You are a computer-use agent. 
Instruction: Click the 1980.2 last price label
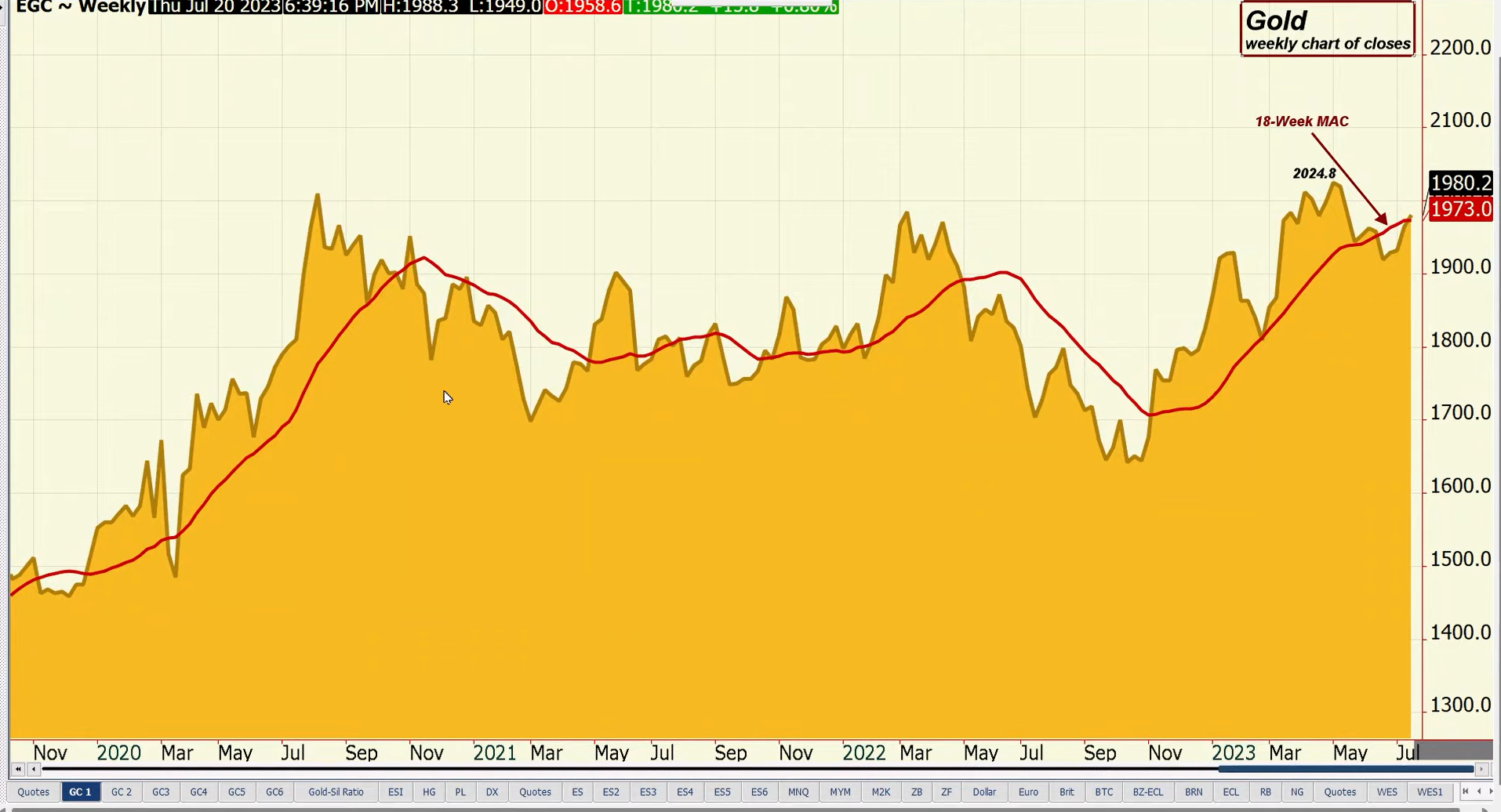pyautogui.click(x=1460, y=183)
